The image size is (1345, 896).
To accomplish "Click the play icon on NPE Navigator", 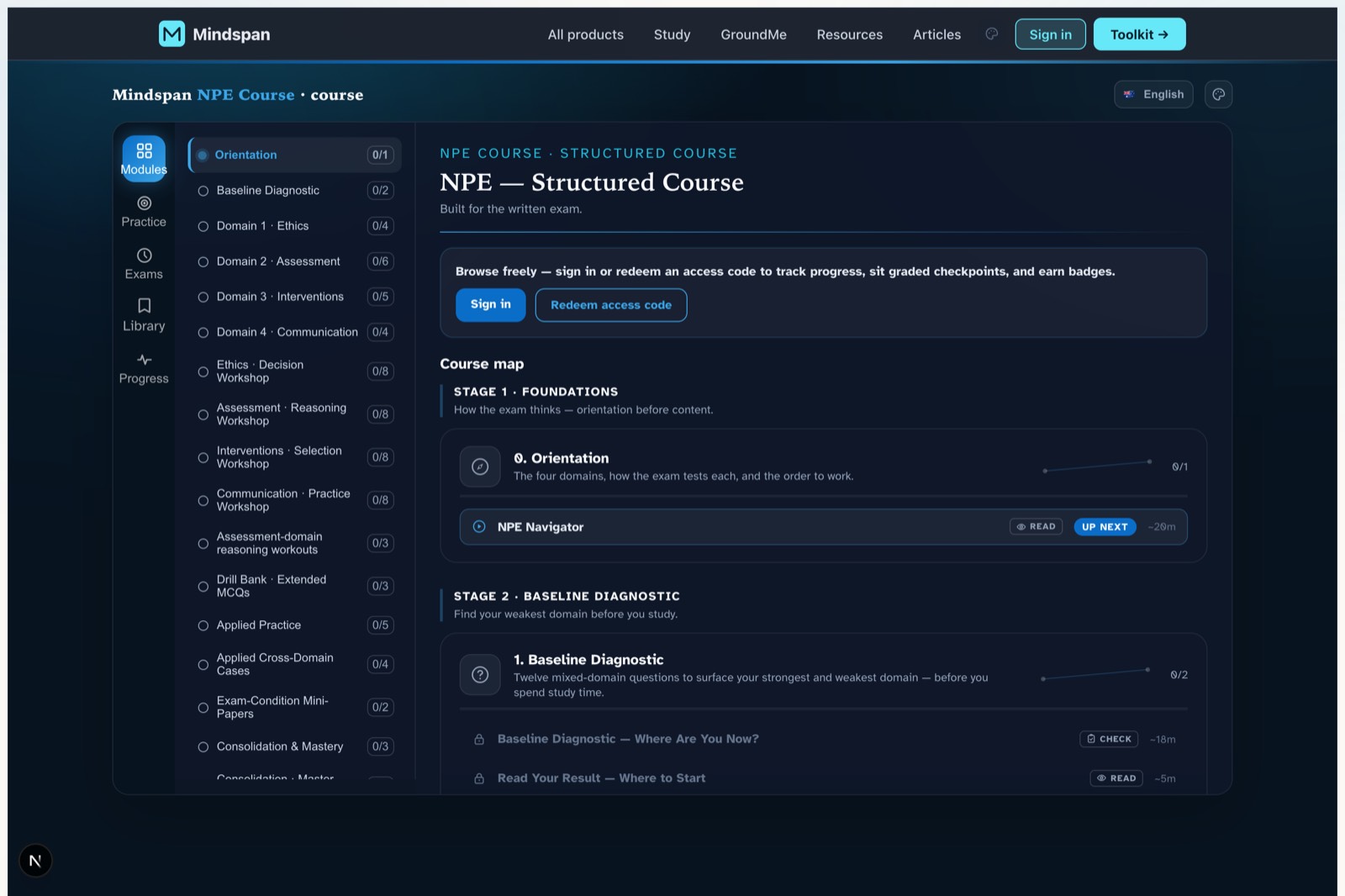I will coord(479,527).
